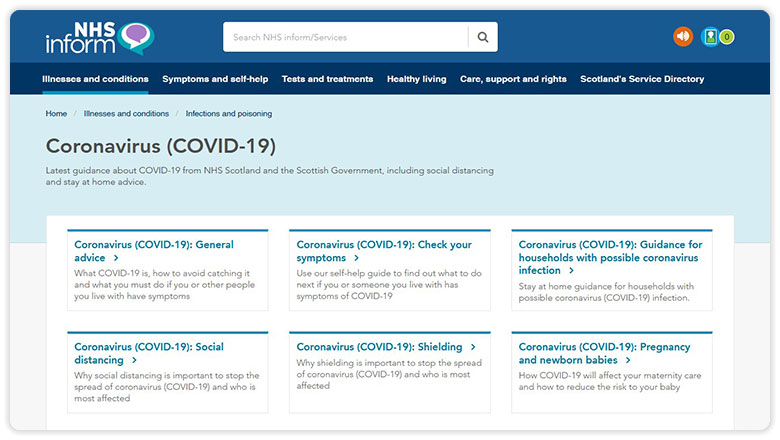The image size is (780, 440).
Task: Click chevron next to Pregnancy and newborn babies
Action: (x=628, y=360)
